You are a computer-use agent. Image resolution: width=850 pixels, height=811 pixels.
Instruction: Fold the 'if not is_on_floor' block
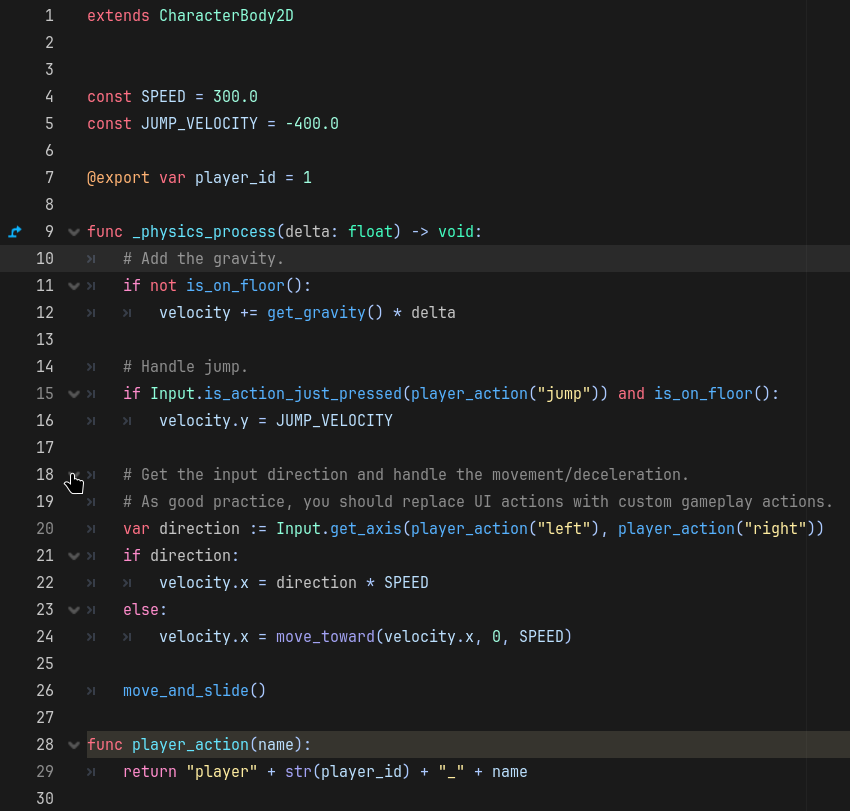click(x=74, y=286)
